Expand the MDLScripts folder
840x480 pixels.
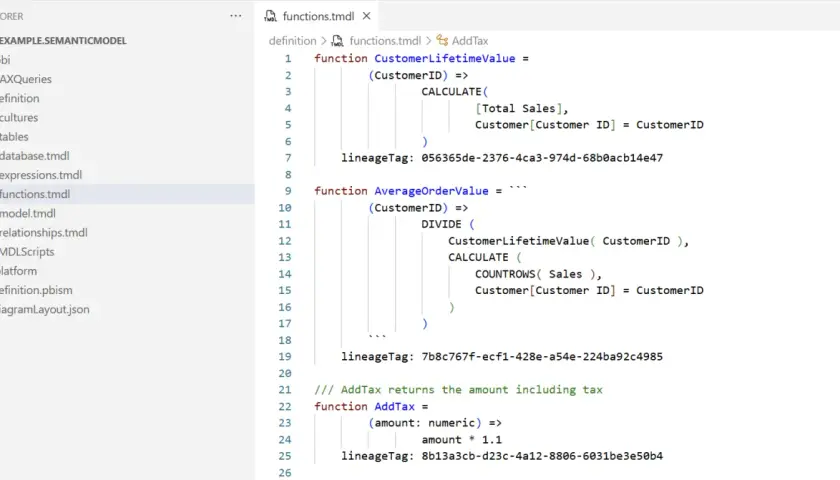pyautogui.click(x=27, y=252)
